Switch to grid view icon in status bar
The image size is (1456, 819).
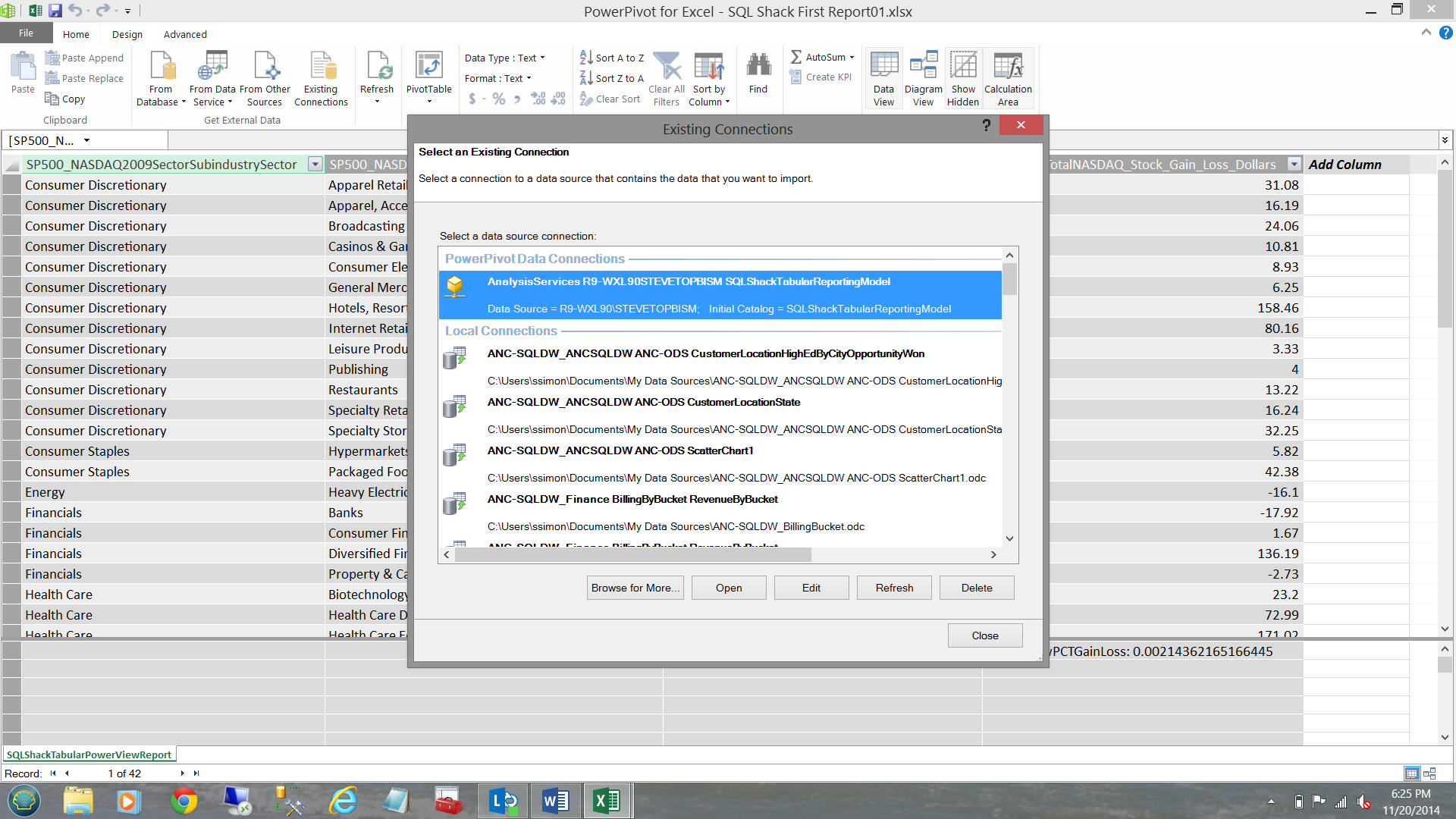click(1411, 773)
